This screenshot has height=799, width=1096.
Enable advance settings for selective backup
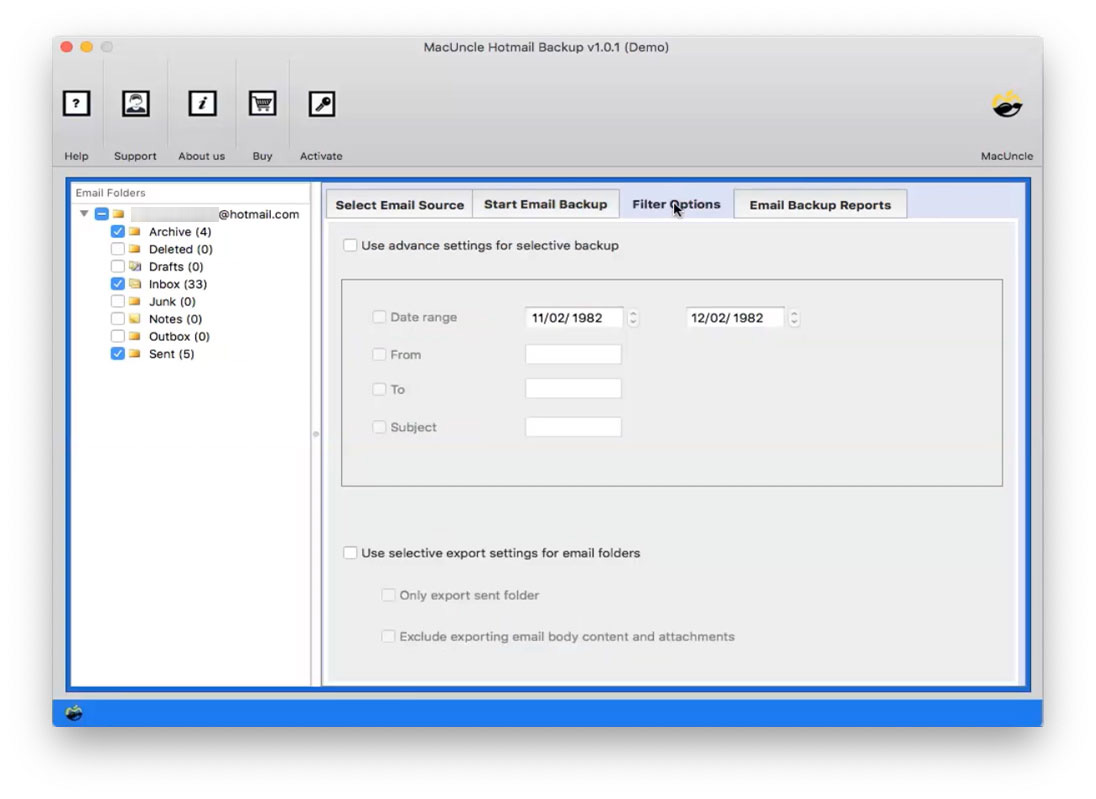pos(350,244)
